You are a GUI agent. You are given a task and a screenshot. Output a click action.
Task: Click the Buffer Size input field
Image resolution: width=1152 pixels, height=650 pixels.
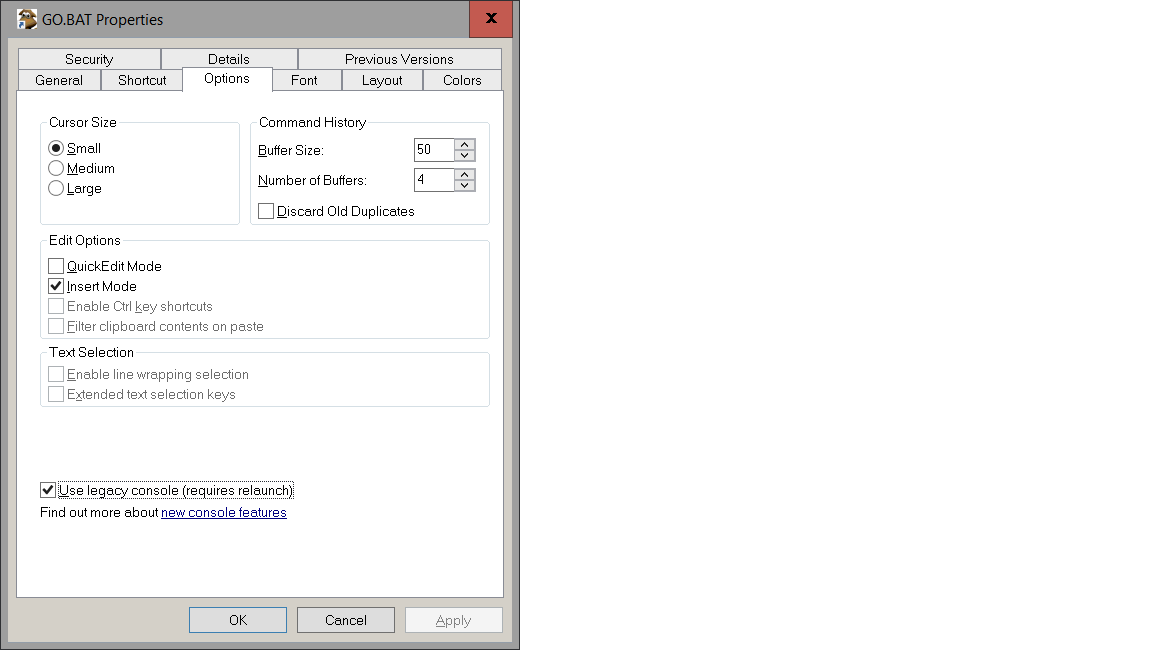[434, 150]
